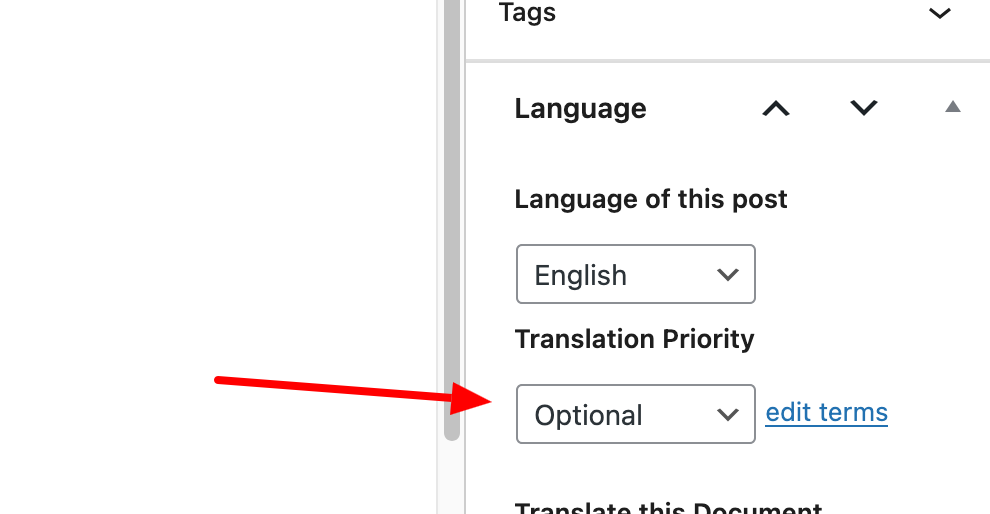Screen dimensions: 990x514
Task: Select the word Optional in the priority box
Action: coord(588,415)
